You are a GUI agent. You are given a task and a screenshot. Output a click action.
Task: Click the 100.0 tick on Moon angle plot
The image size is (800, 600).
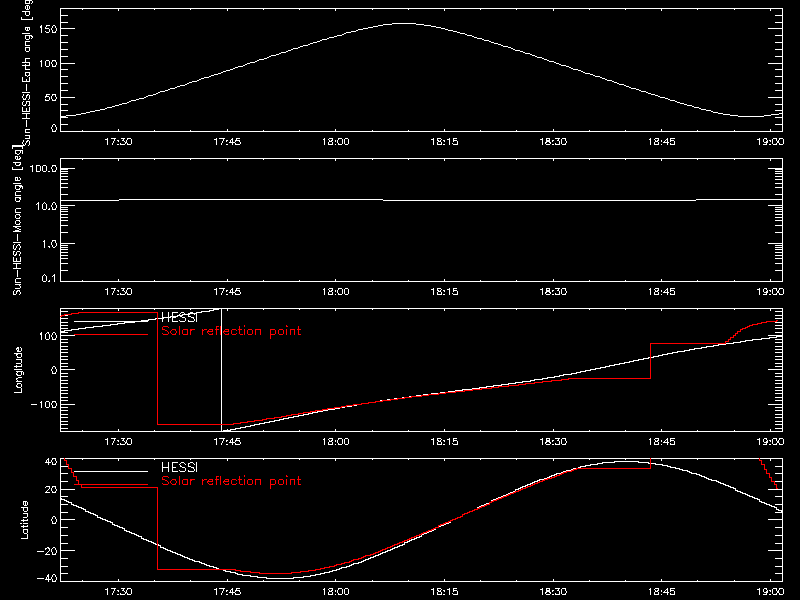pyautogui.click(x=43, y=169)
